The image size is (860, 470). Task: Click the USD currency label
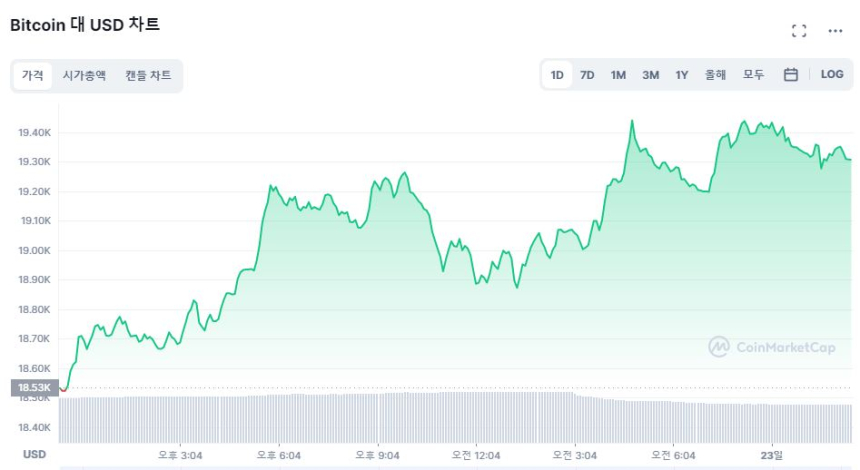(34, 454)
